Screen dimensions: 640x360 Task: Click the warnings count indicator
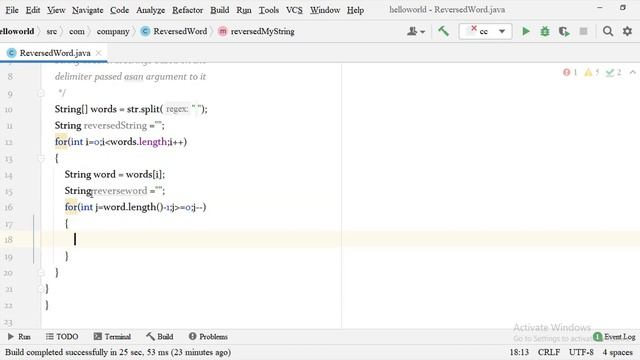(591, 73)
